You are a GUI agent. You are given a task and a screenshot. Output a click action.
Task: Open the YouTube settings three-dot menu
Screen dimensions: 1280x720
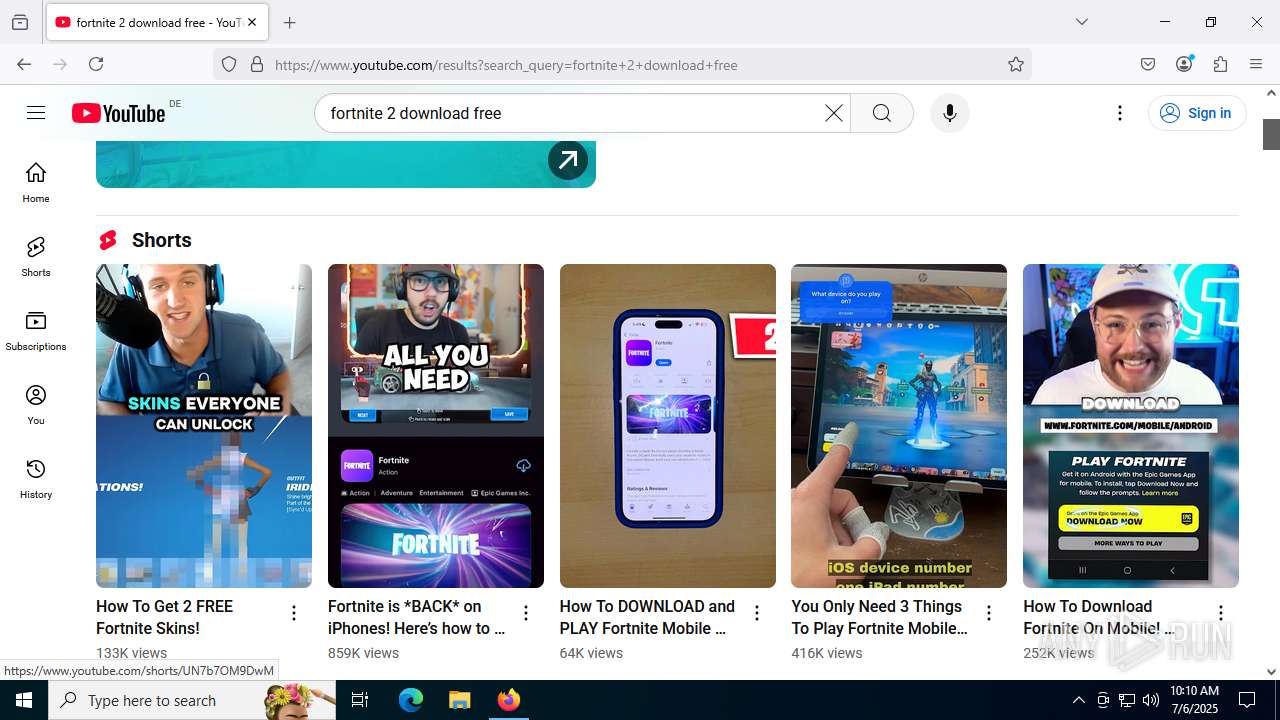(x=1120, y=113)
